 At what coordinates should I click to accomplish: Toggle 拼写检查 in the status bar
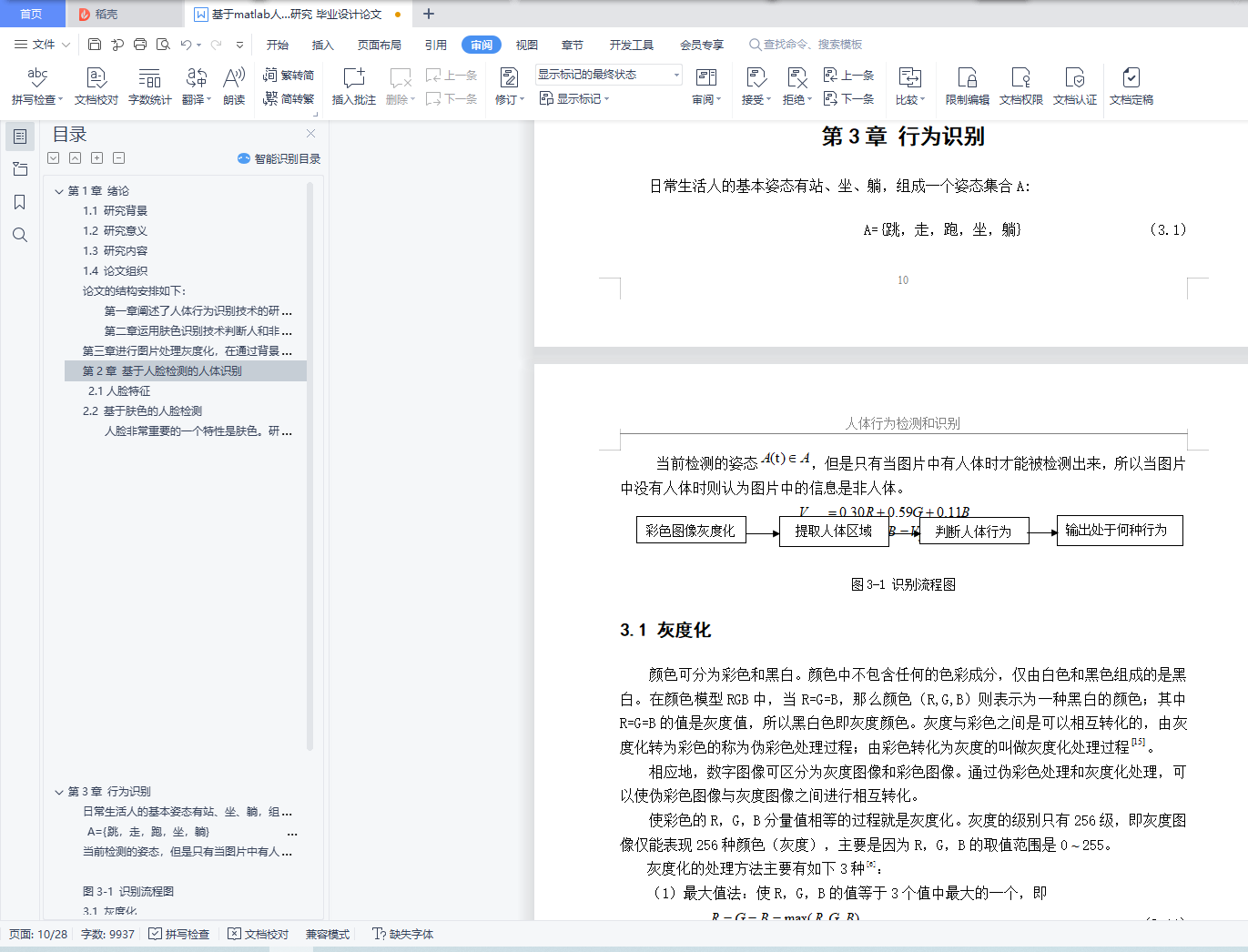pyautogui.click(x=179, y=934)
